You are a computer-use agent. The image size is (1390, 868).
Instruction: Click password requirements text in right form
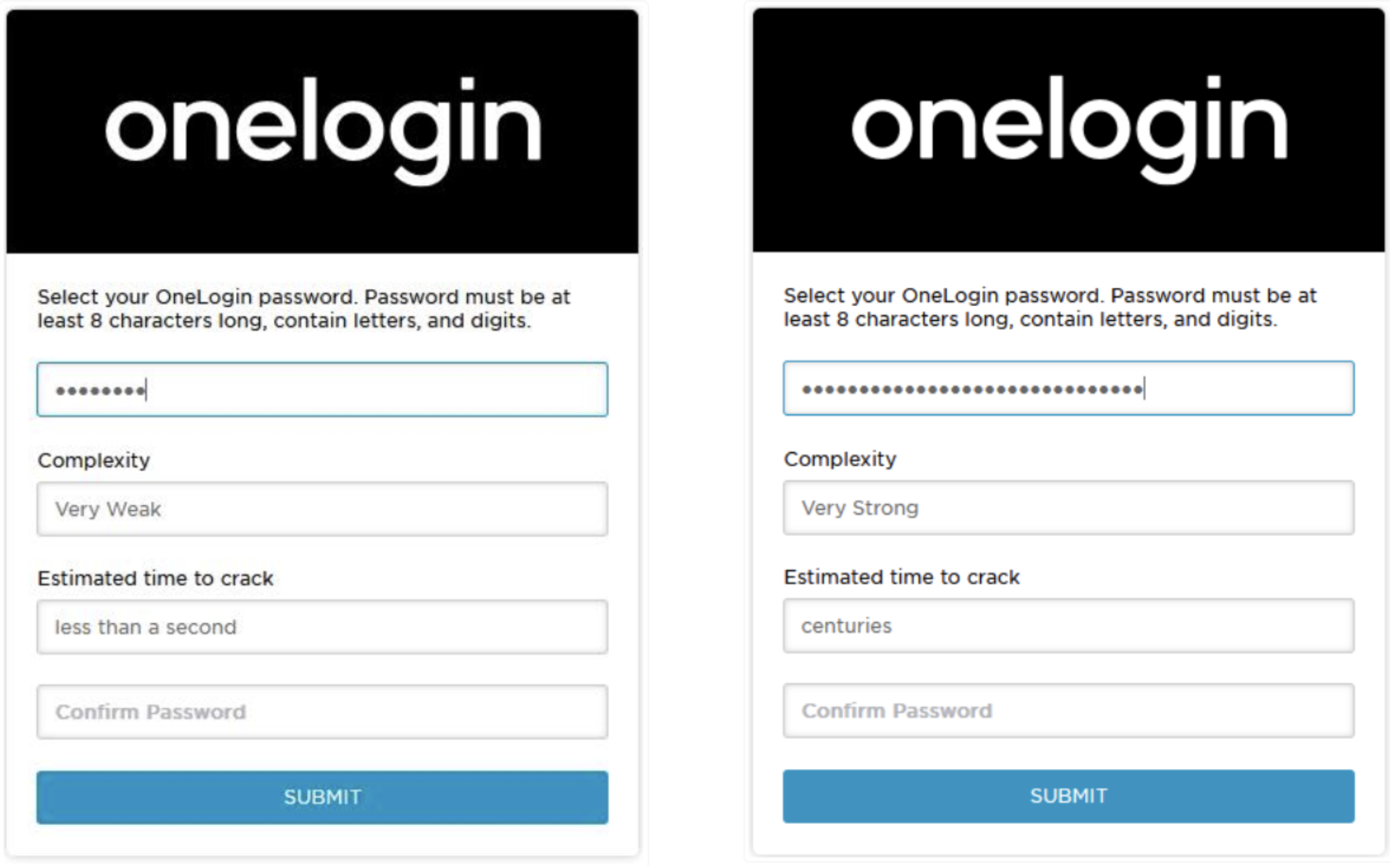pos(1050,307)
